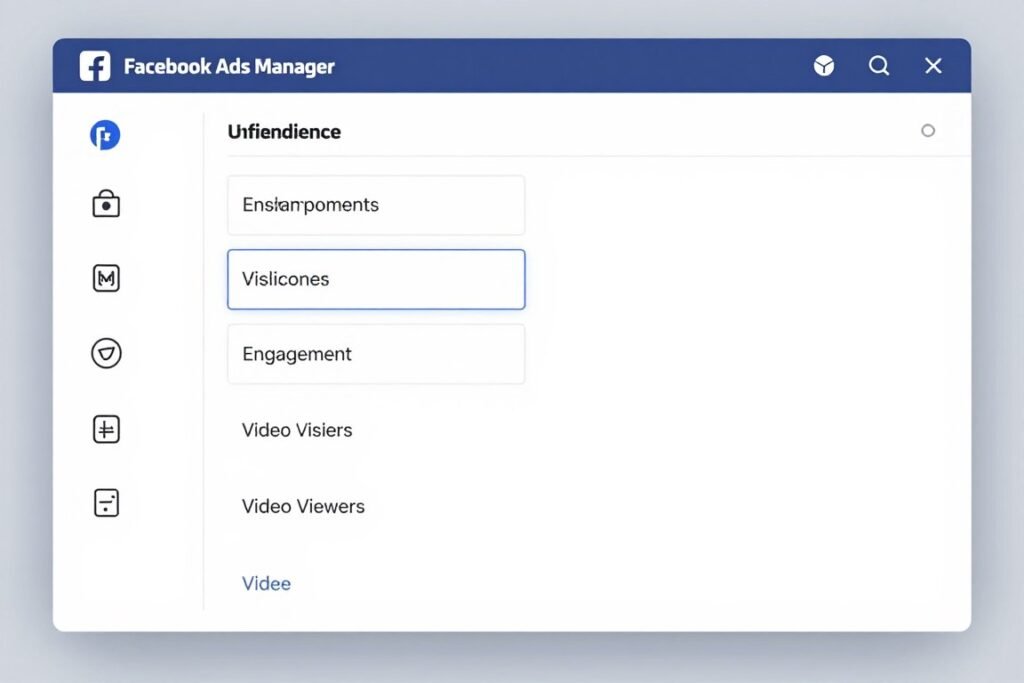Click inside the Enslampoments input field
The height and width of the screenshot is (683, 1024).
(376, 204)
